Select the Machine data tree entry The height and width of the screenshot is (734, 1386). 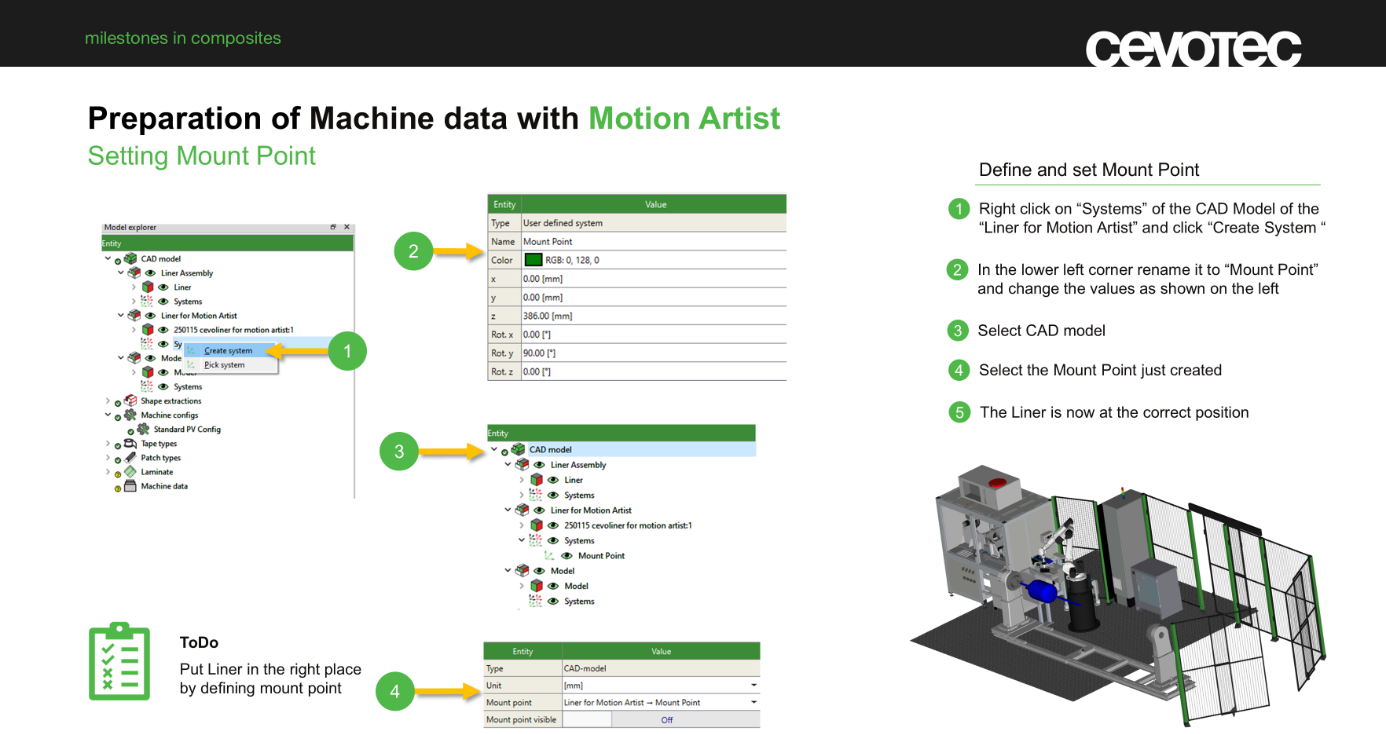(x=164, y=486)
